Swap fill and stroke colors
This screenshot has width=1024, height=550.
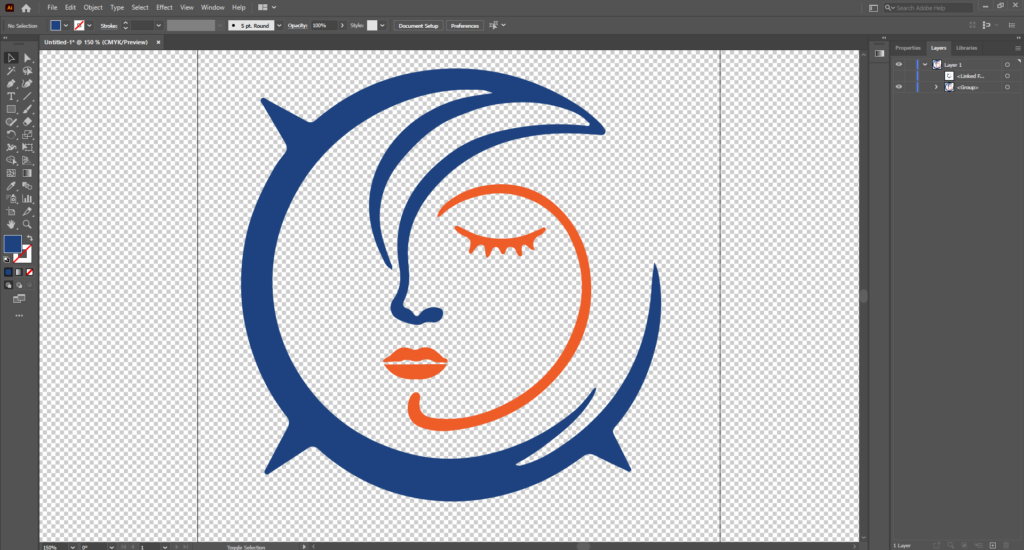(x=29, y=238)
